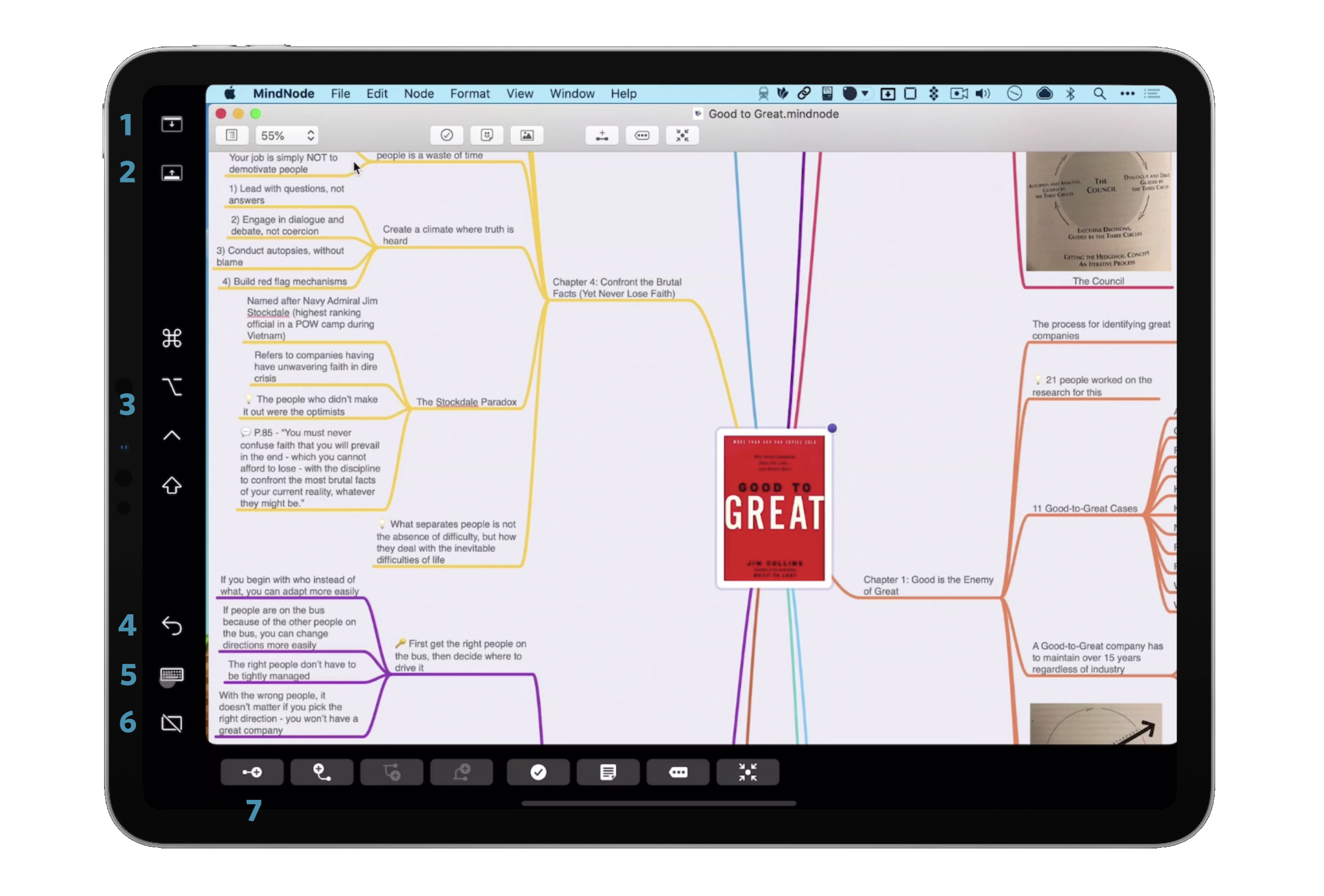Click the train icon in menu bar
The image size is (1324, 896).
[763, 94]
